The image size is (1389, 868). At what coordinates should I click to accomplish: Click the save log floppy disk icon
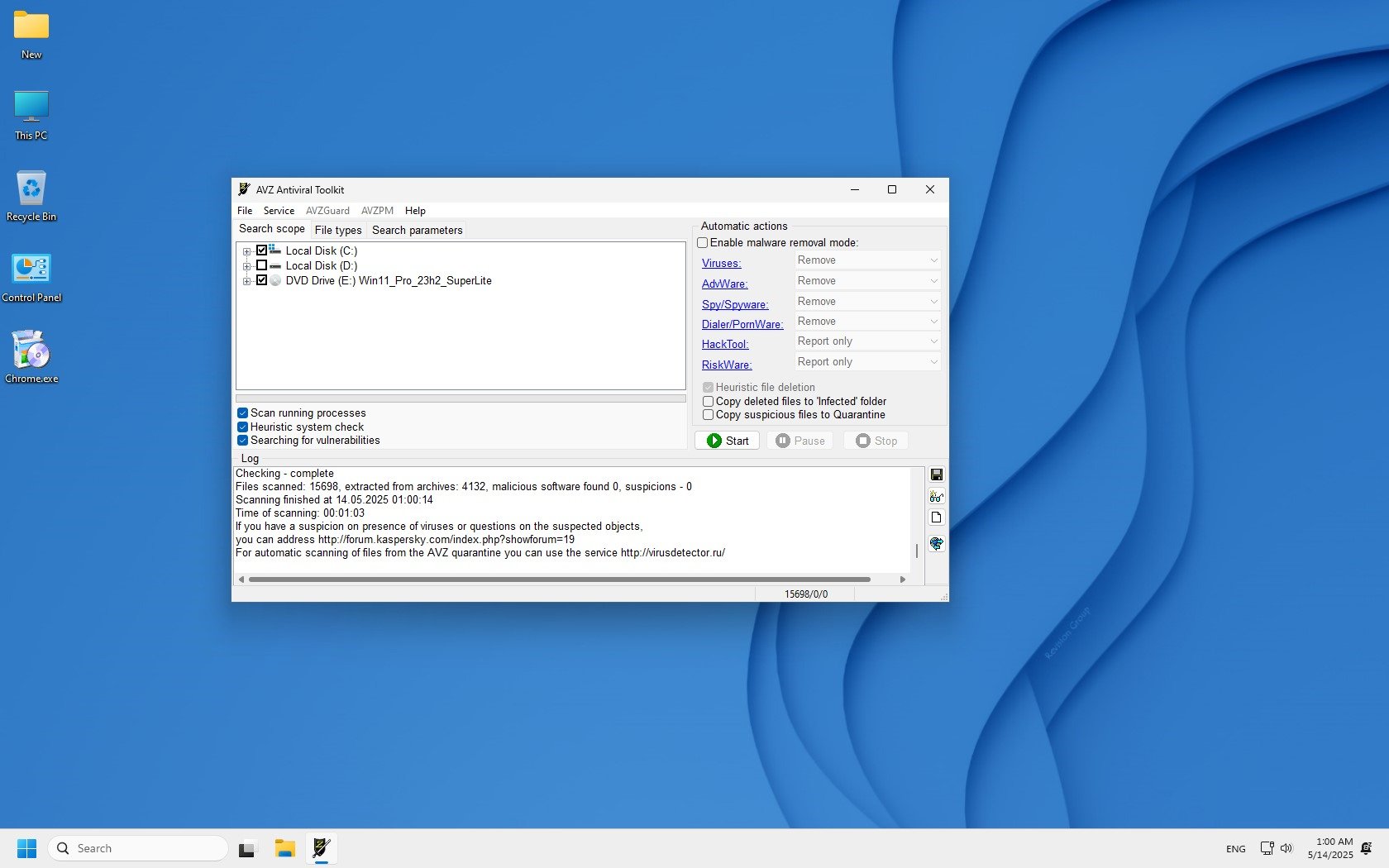[936, 475]
